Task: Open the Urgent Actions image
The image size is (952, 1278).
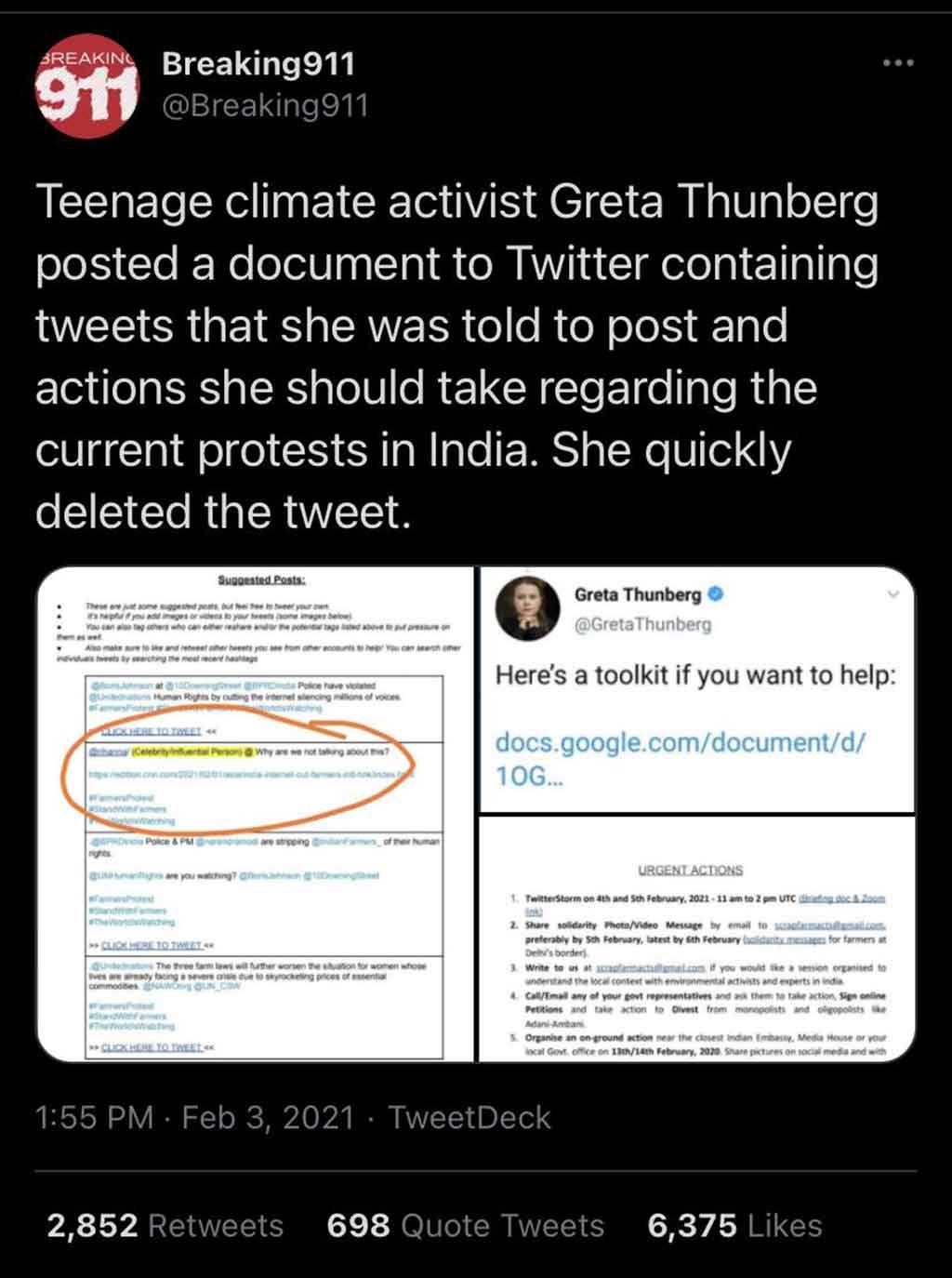Action: pyautogui.click(x=697, y=939)
